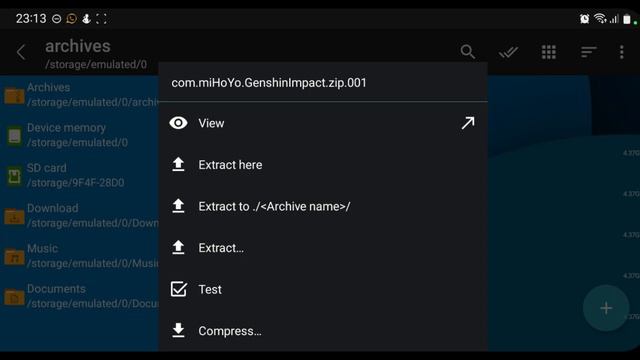Viewport: 640px width, 360px height.
Task: Switch to grid view icon
Action: 549,52
